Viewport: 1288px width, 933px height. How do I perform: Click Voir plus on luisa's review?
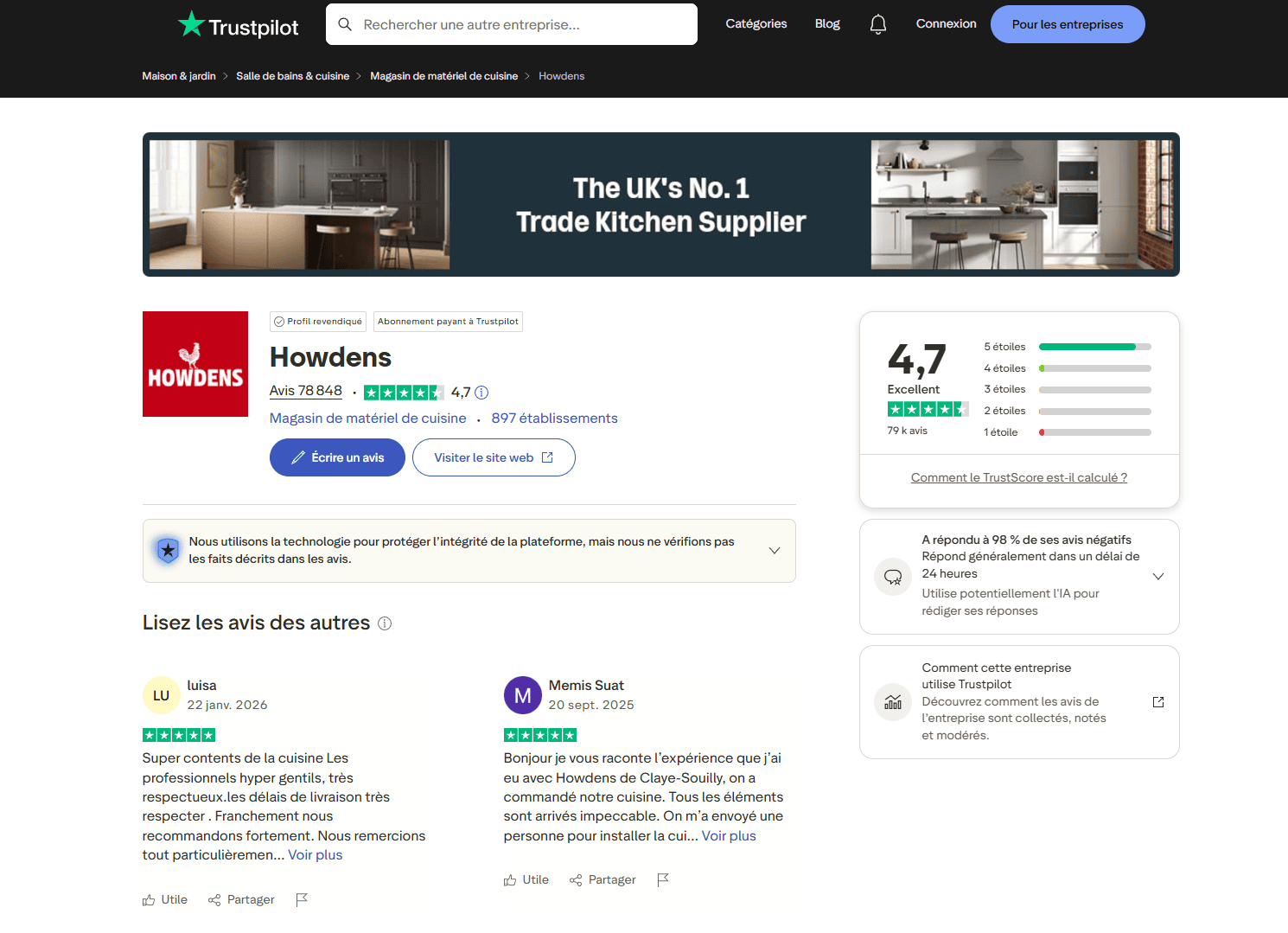[x=316, y=855]
